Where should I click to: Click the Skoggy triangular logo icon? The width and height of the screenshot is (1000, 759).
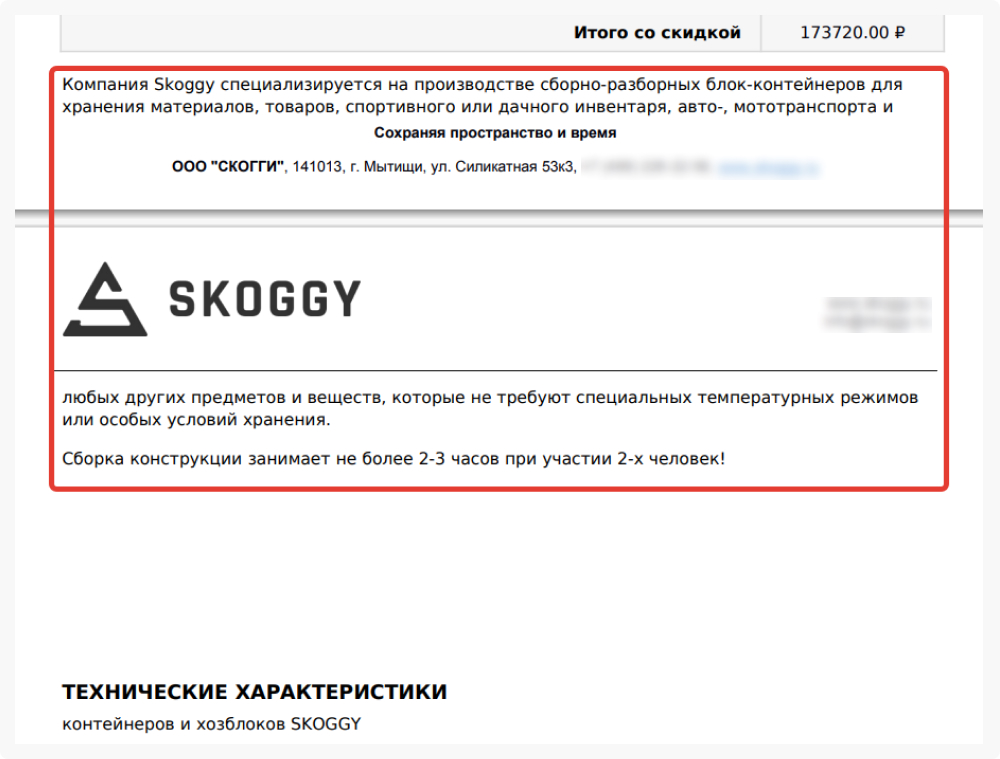(x=105, y=299)
